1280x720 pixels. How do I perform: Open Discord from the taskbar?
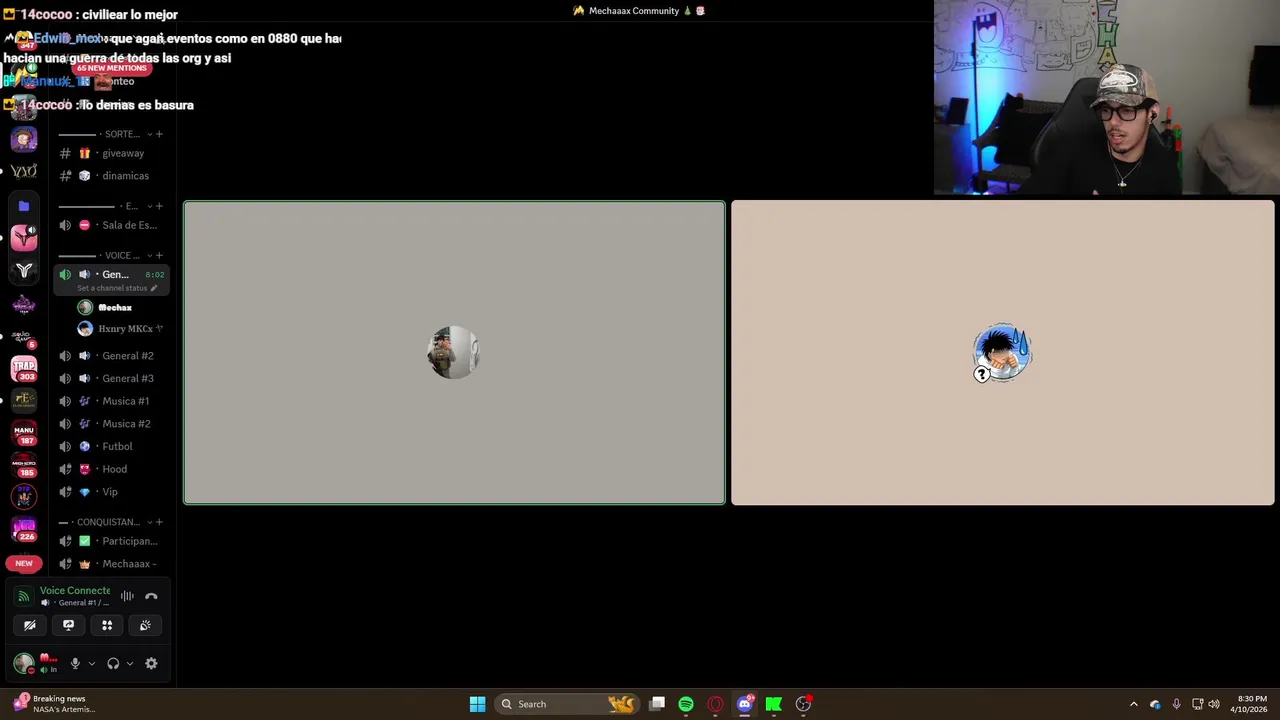click(x=744, y=704)
